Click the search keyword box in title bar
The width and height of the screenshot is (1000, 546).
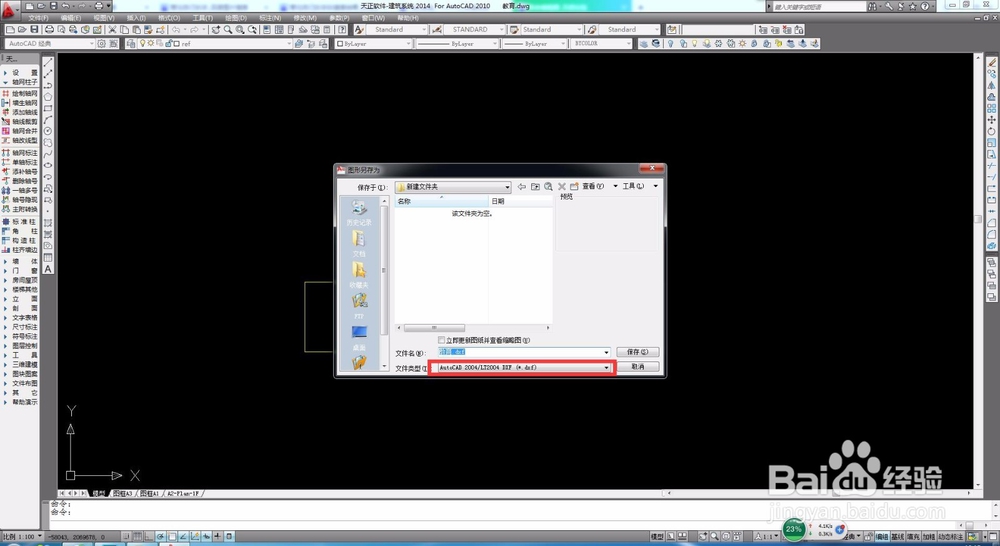click(x=820, y=6)
